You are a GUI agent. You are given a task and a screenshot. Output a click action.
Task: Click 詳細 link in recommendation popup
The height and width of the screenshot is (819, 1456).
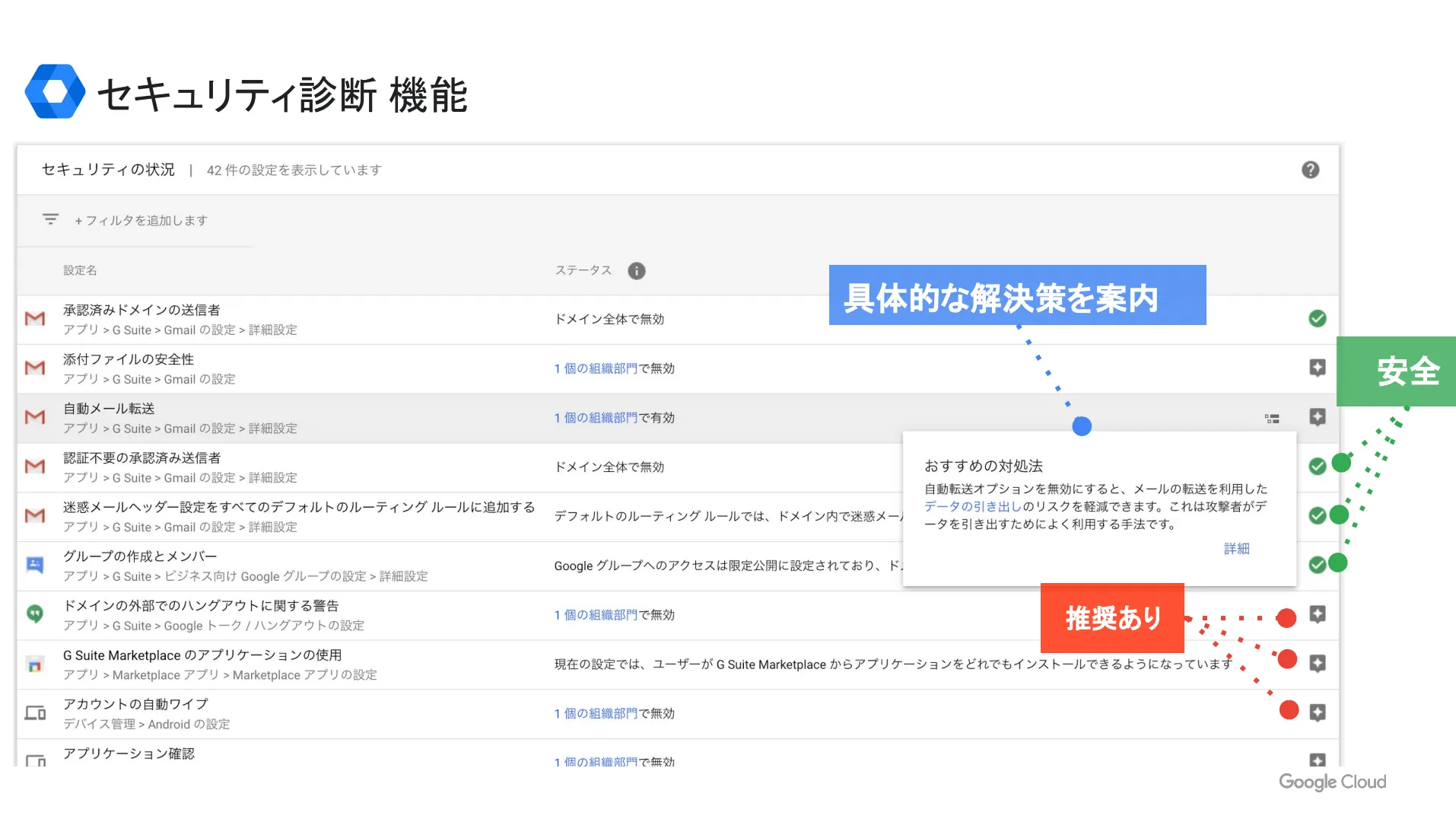click(x=1236, y=549)
